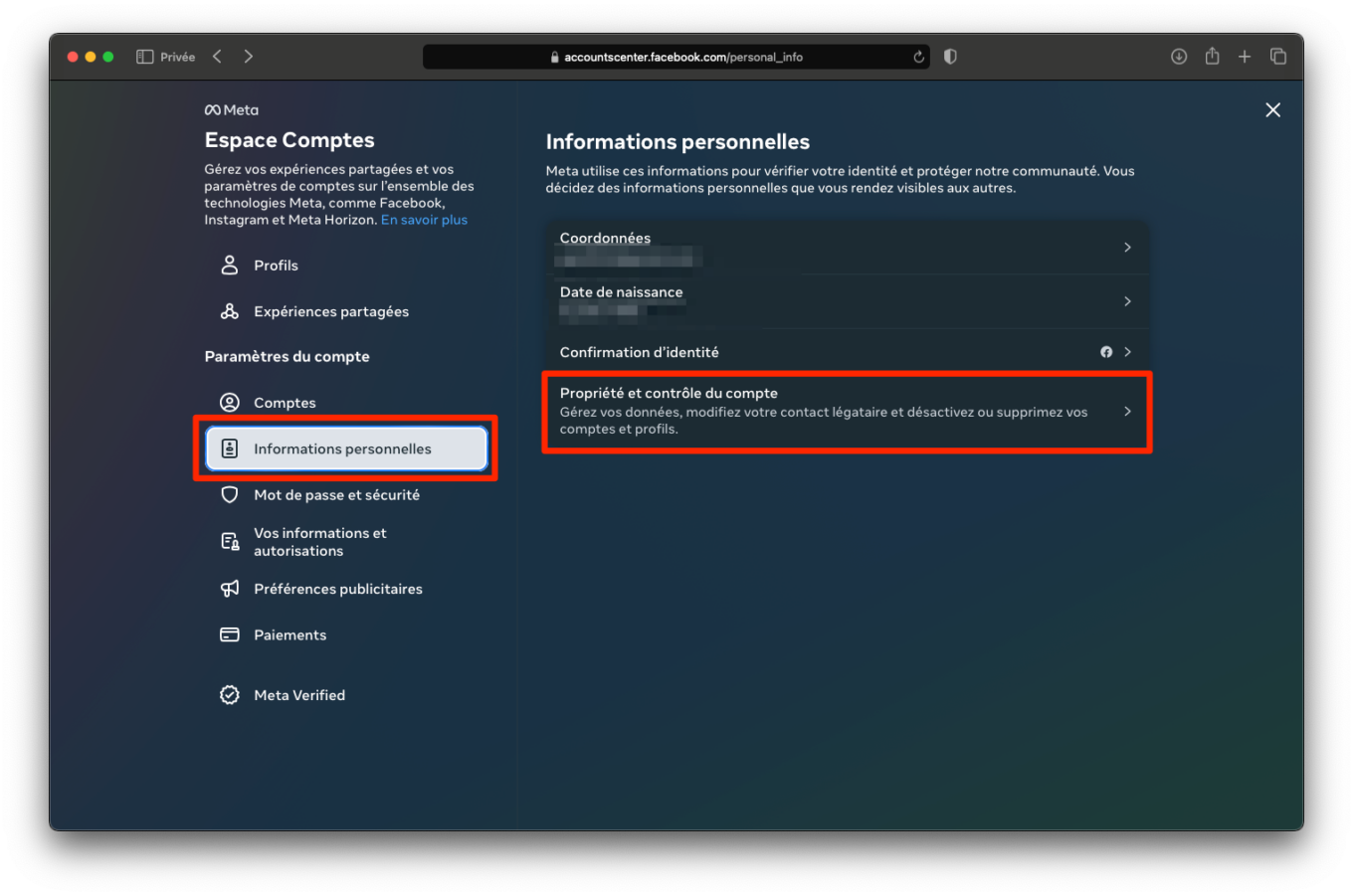This screenshot has height=896, width=1353.
Task: Select Informations personnelles in sidebar
Action: click(346, 448)
